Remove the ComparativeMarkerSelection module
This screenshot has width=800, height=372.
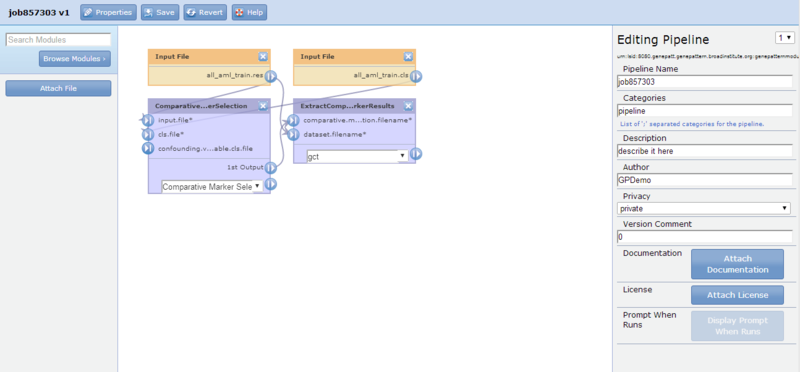pos(263,106)
